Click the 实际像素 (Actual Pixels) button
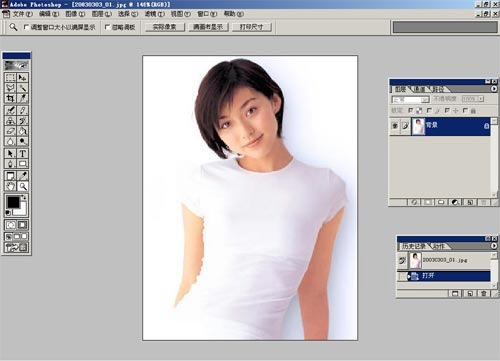The width and height of the screenshot is (500, 361). point(165,27)
